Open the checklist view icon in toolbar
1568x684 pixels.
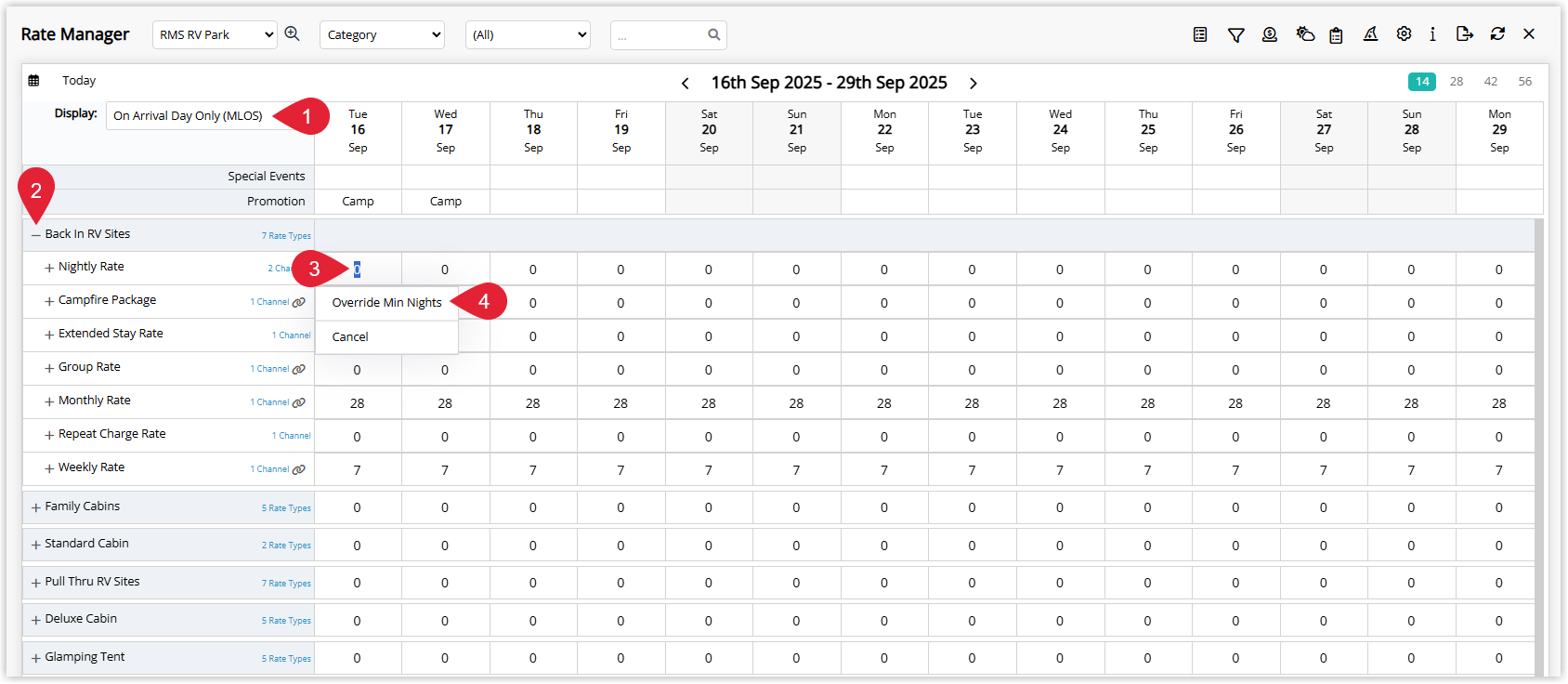[x=1200, y=34]
